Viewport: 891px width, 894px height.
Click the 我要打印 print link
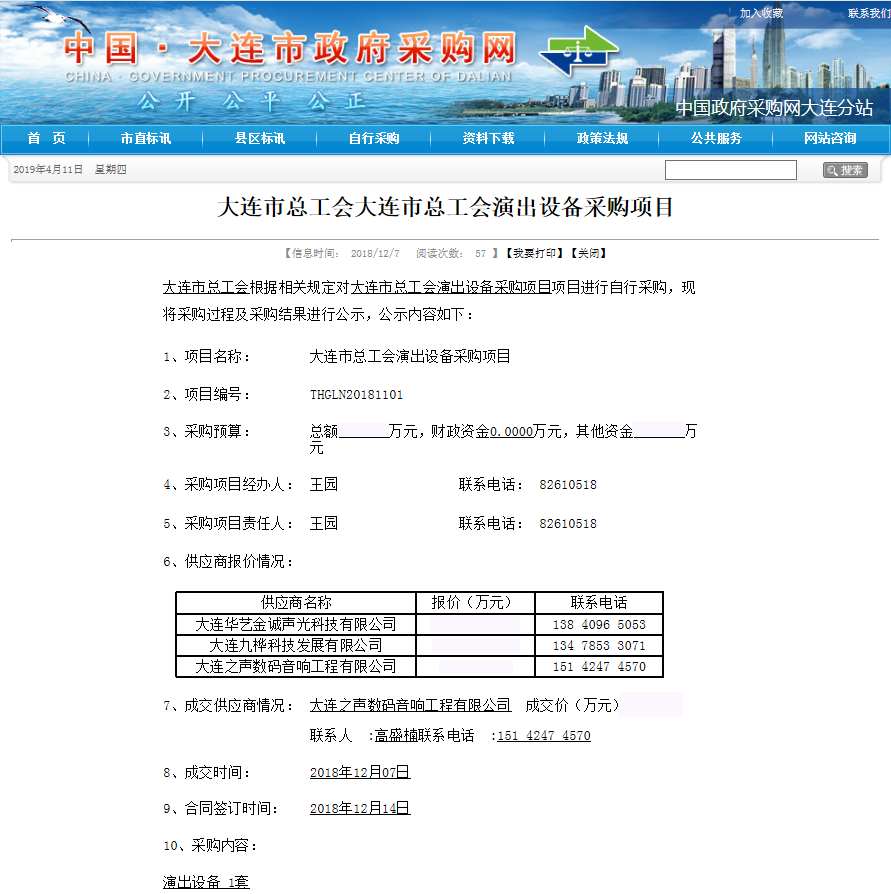[534, 253]
